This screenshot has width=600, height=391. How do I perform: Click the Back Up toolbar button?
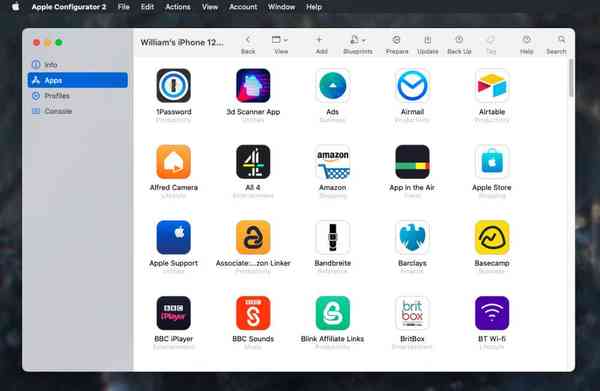coord(459,44)
